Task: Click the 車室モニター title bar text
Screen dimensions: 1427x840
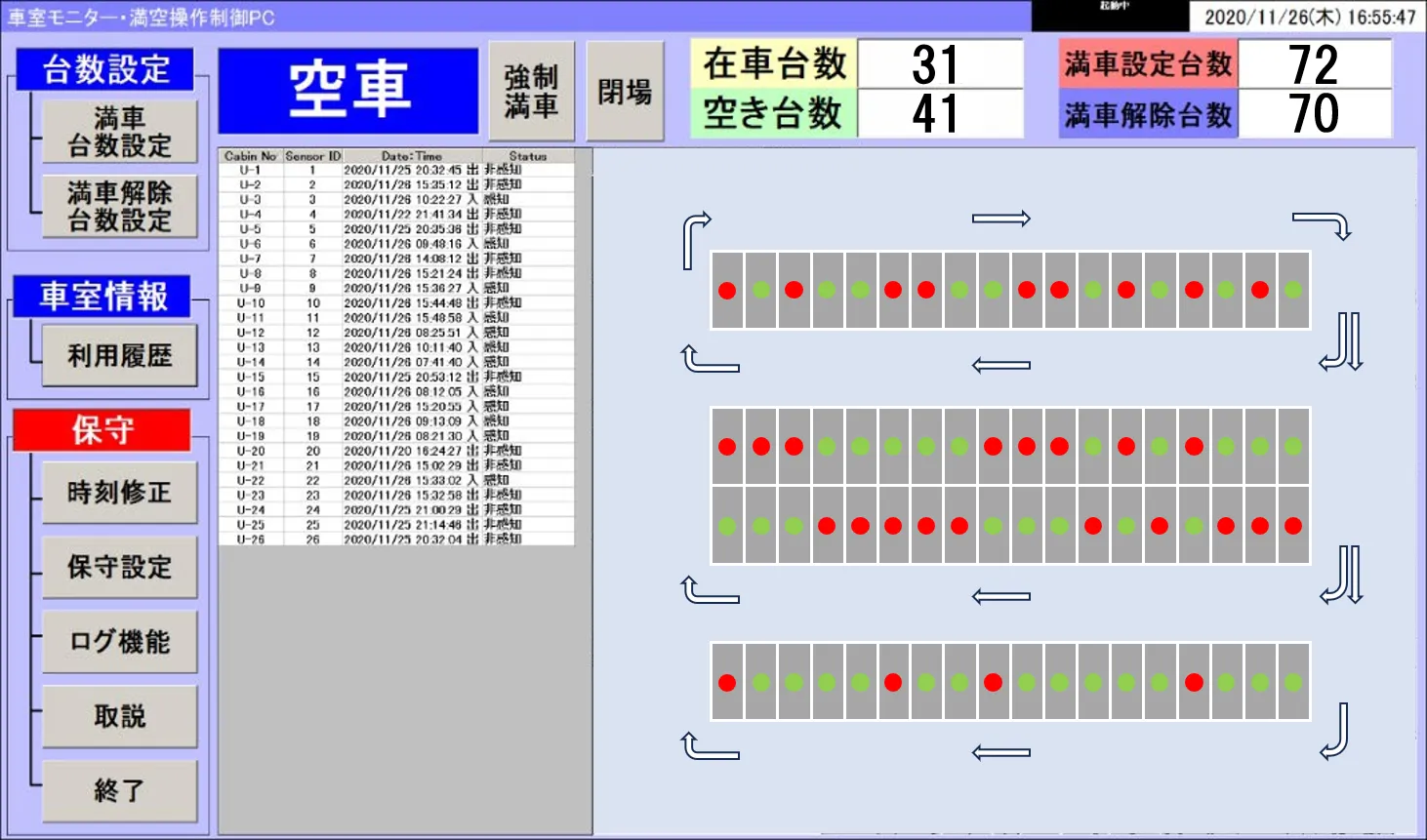Action: 142,18
